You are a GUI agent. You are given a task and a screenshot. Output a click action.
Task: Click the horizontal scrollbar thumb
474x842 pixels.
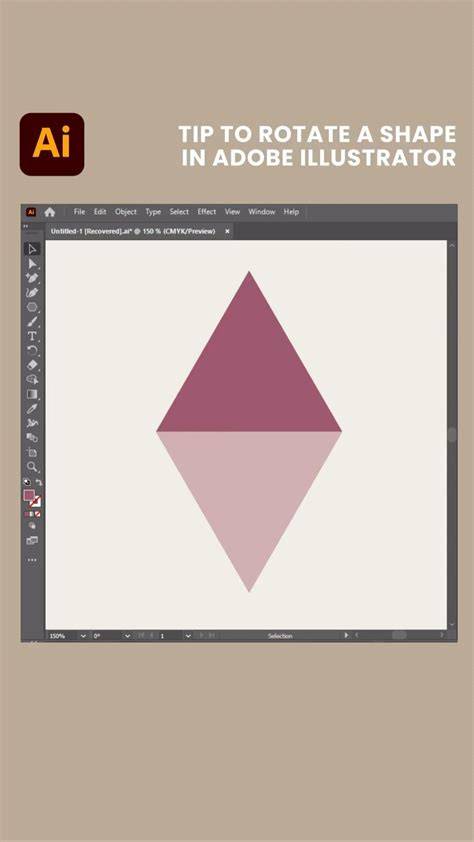point(399,635)
